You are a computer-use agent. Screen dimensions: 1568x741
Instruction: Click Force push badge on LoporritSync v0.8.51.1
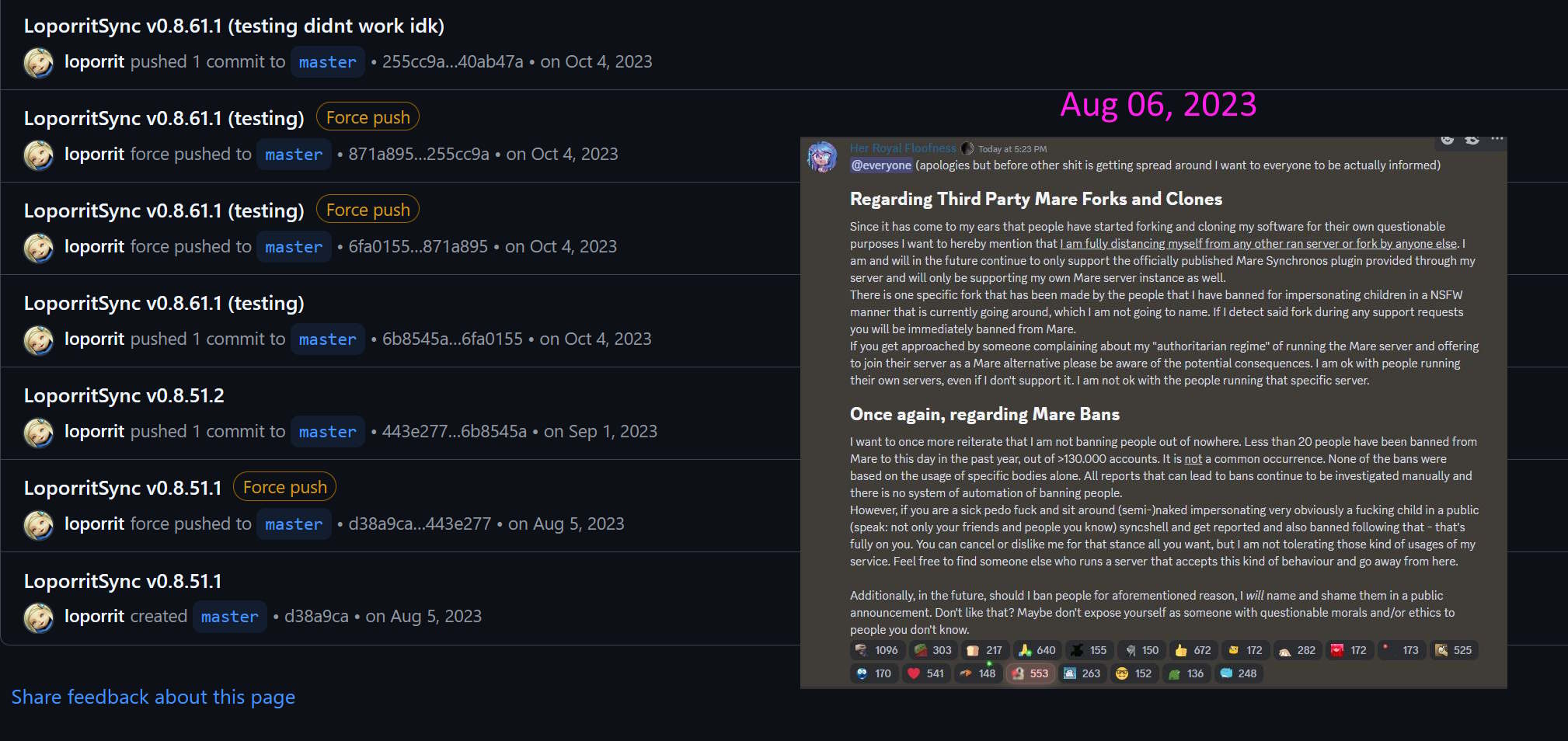284,487
